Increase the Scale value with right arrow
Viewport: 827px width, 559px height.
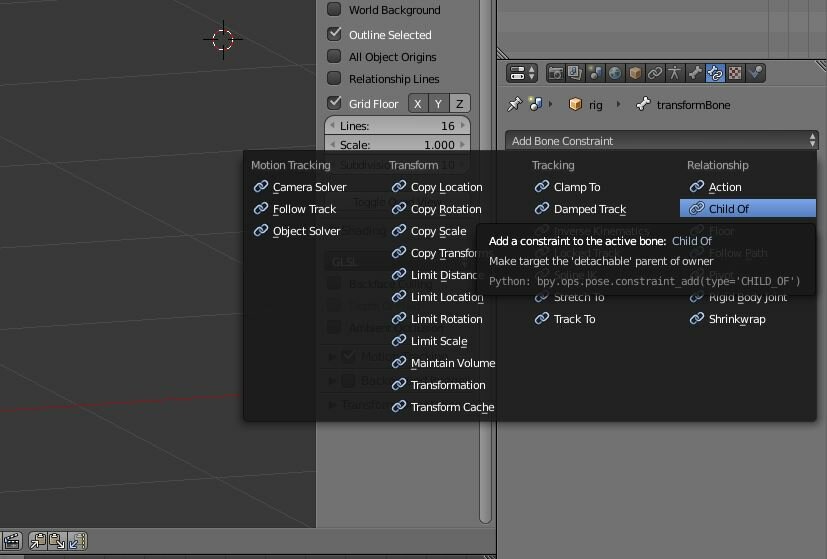coord(463,144)
